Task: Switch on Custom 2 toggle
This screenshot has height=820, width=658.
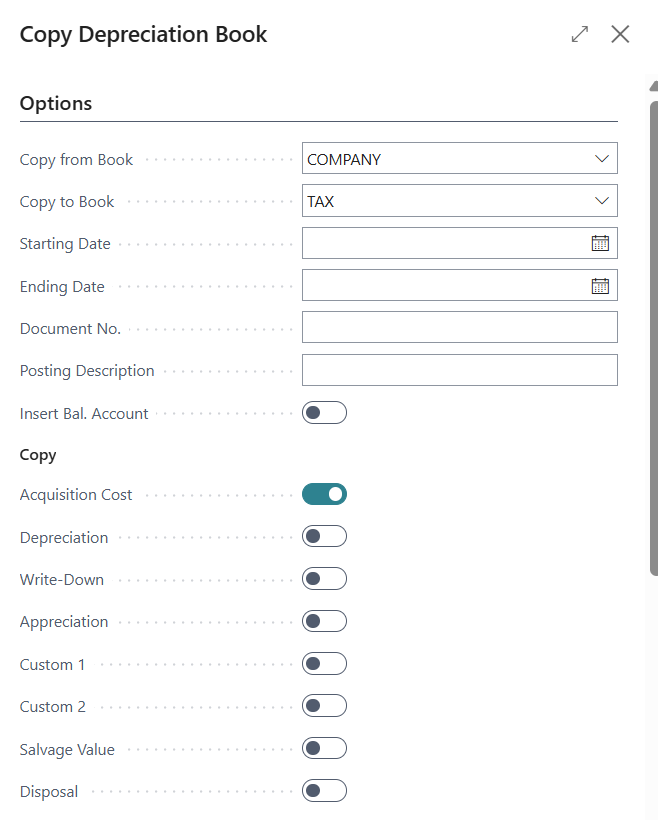Action: coord(324,706)
